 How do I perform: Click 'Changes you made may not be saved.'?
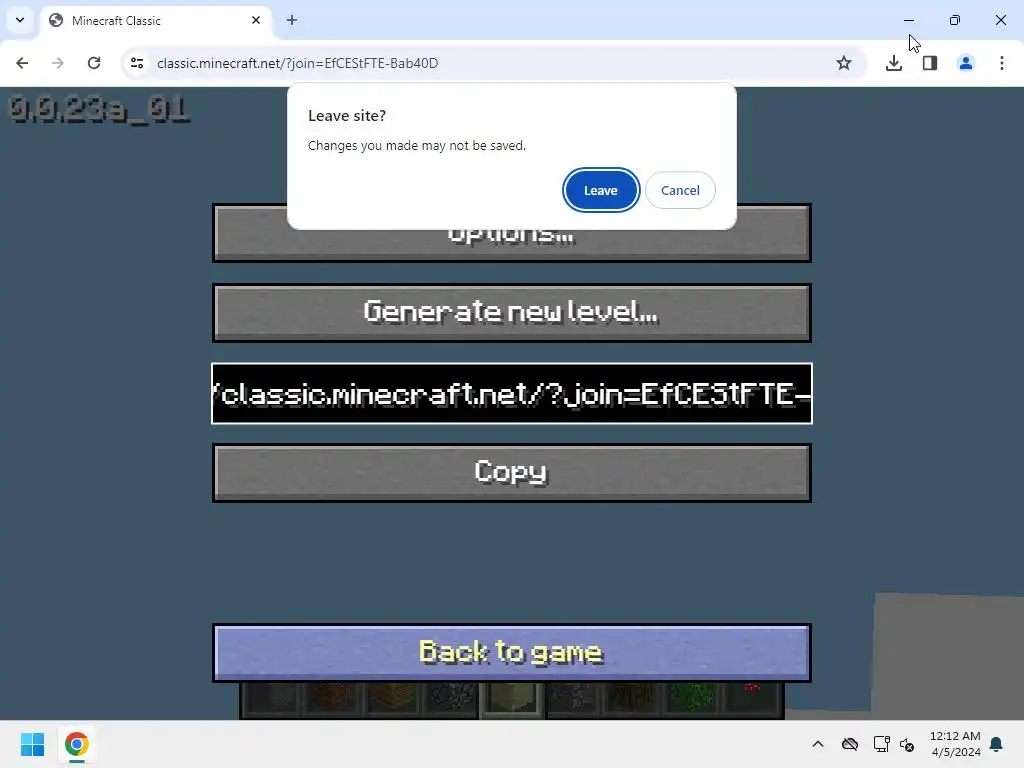click(417, 145)
